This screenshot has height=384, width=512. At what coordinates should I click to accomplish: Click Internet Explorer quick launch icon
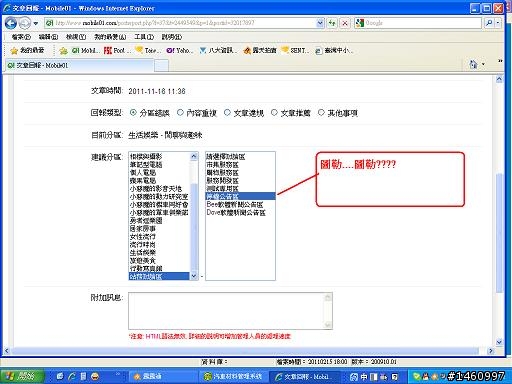[72, 377]
